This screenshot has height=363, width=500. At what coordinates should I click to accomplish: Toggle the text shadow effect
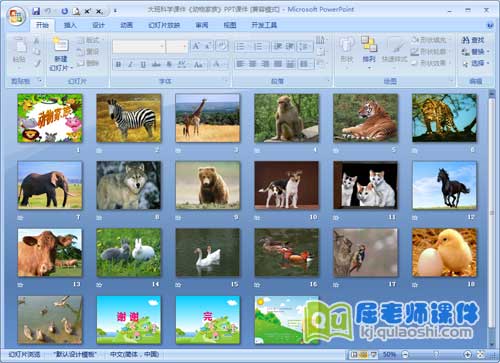[169, 64]
